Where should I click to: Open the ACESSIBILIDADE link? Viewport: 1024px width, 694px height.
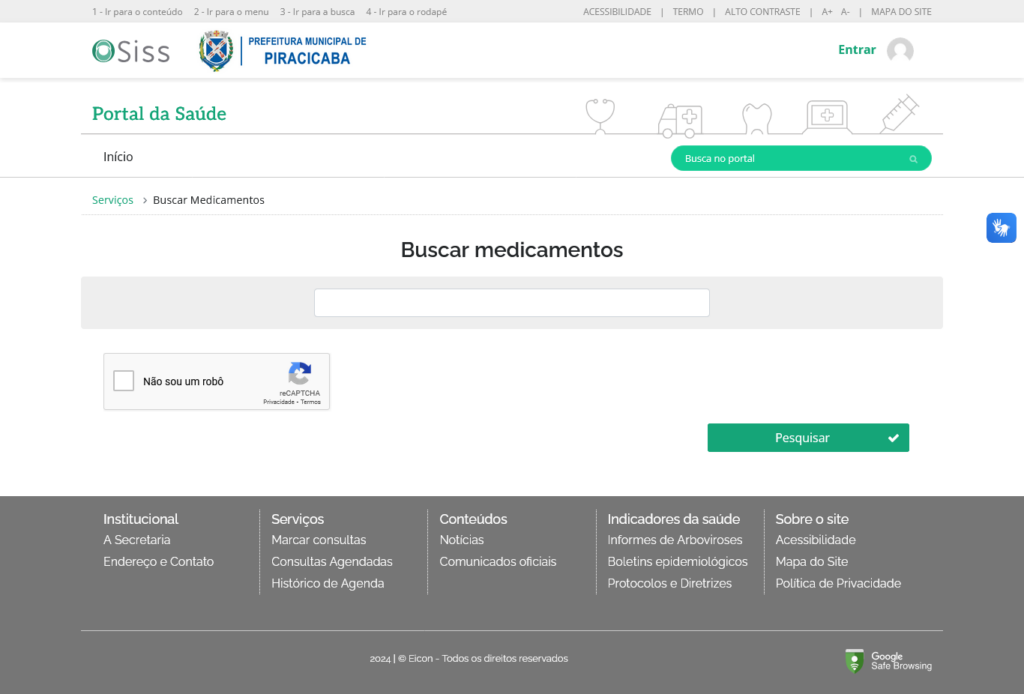coord(616,11)
